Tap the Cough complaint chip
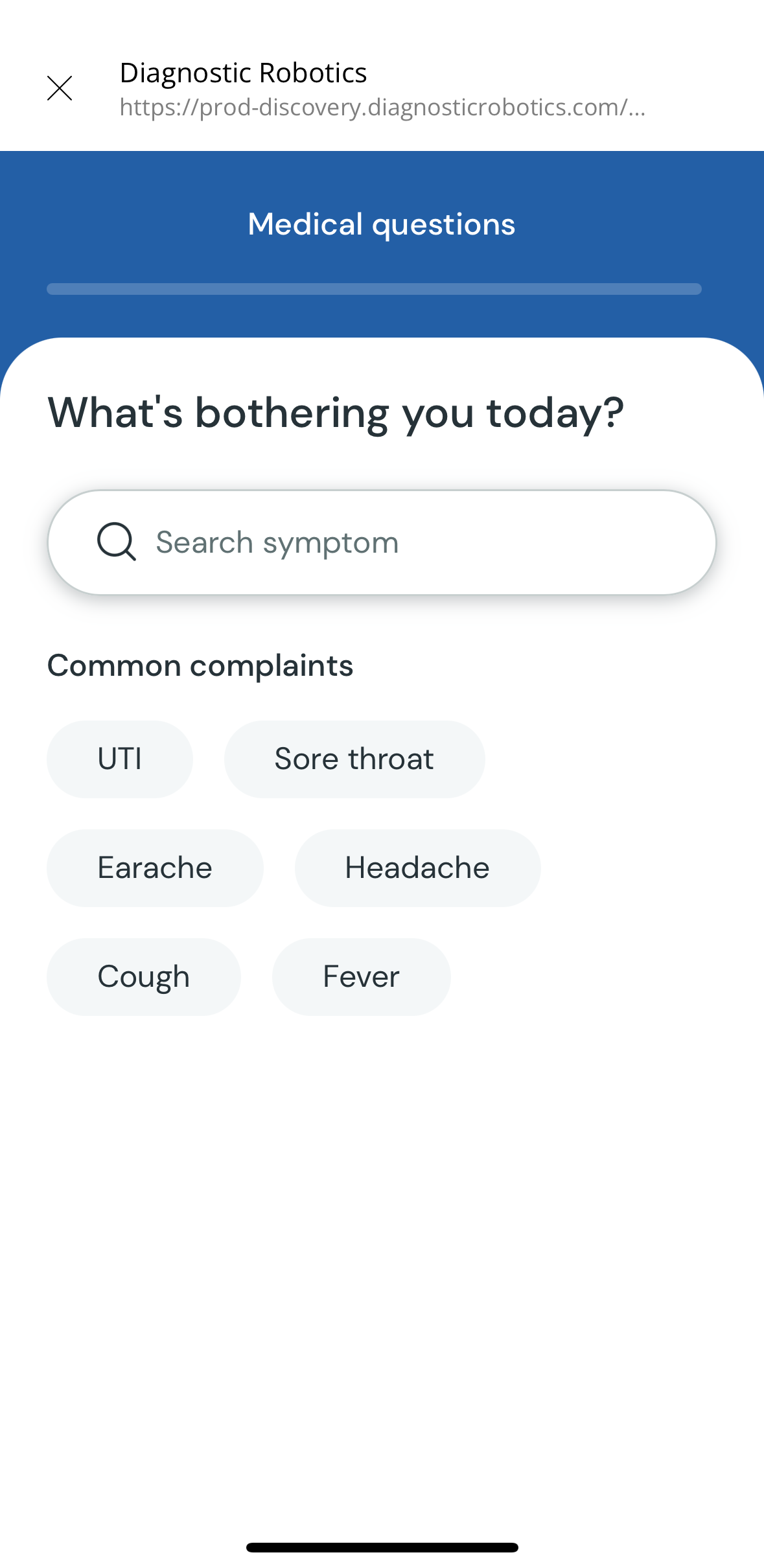The height and width of the screenshot is (1568, 764). pyautogui.click(x=143, y=976)
